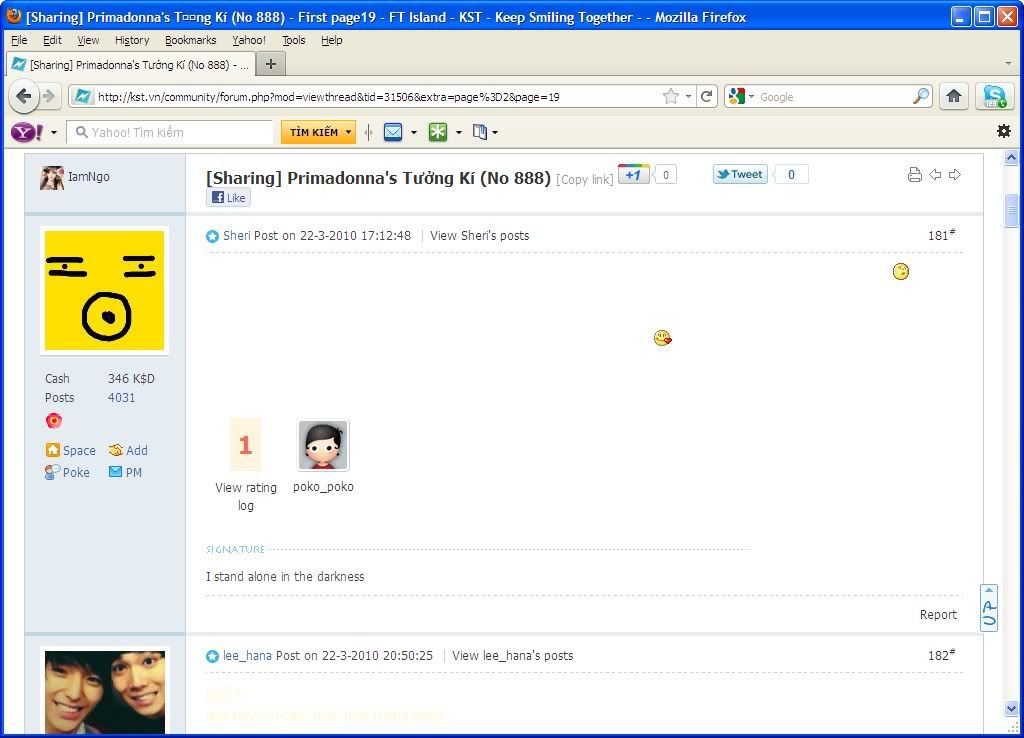Viewport: 1024px width, 738px height.
Task: Click the site favicon in the address bar
Action: coord(82,97)
